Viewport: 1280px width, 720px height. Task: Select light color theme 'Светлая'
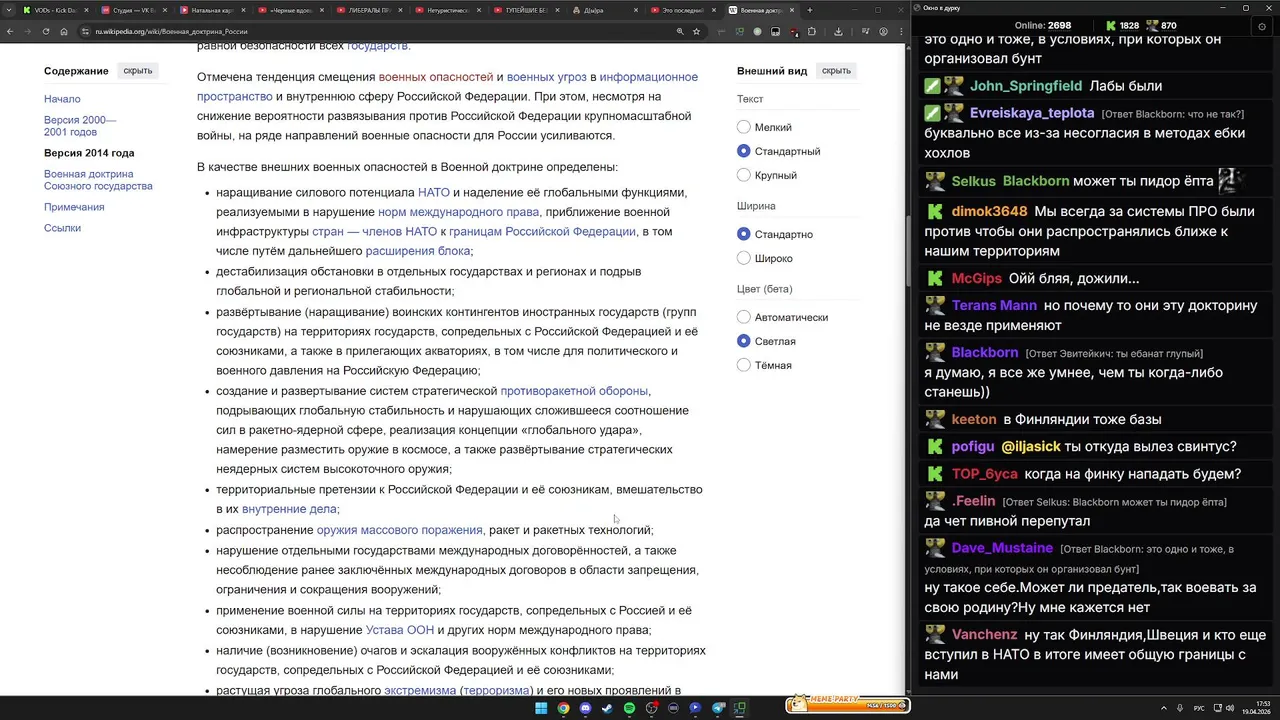743,341
